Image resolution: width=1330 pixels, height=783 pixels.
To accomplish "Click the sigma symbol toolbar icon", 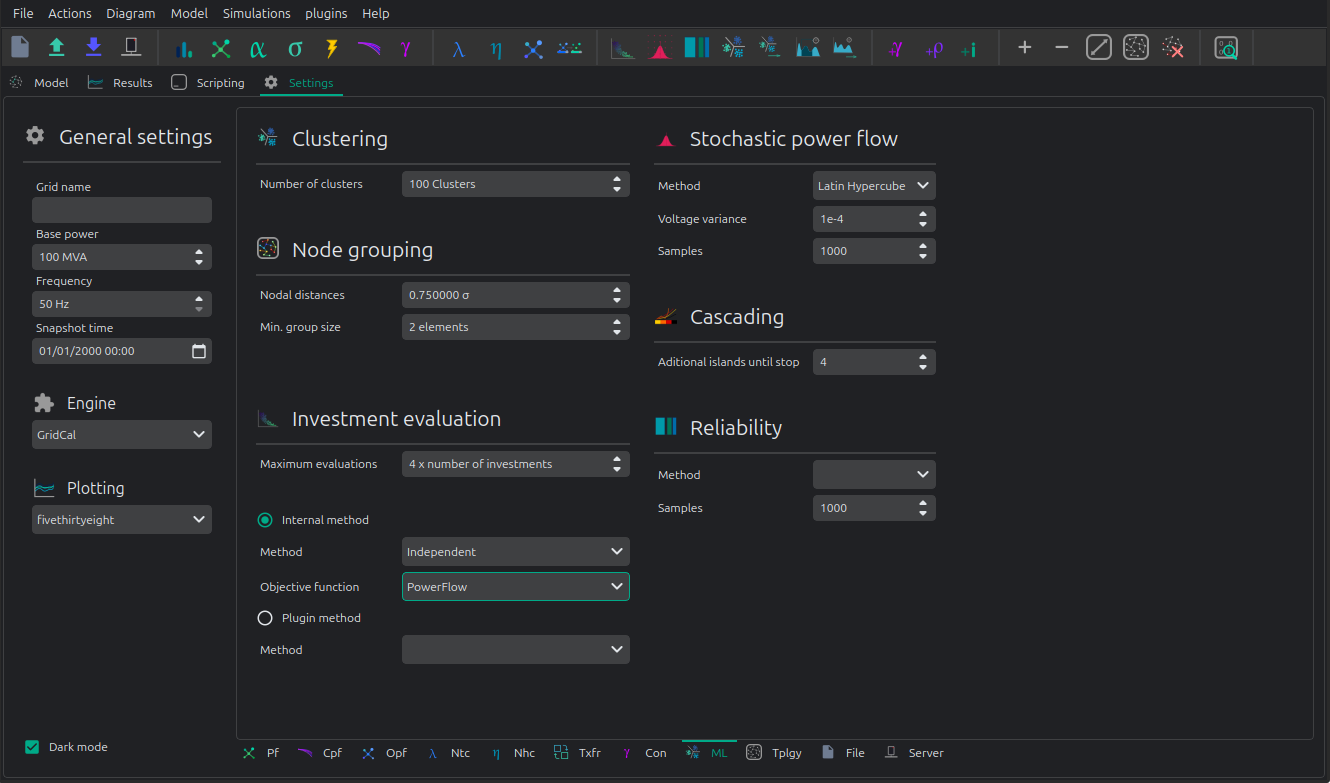I will point(295,48).
